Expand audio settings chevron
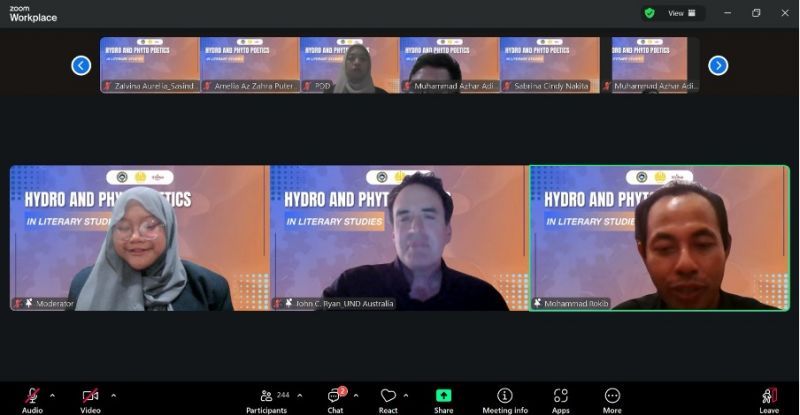800x415 pixels. (52, 395)
